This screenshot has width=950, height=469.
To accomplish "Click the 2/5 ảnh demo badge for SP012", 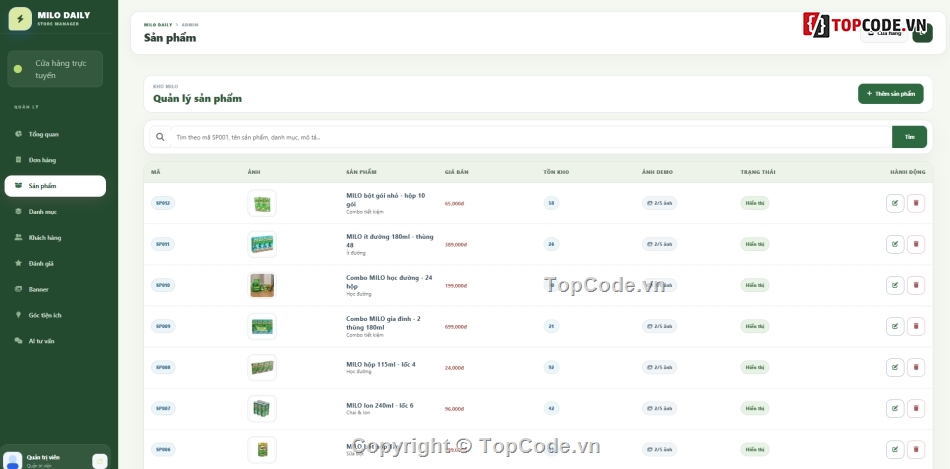I will 659,203.
